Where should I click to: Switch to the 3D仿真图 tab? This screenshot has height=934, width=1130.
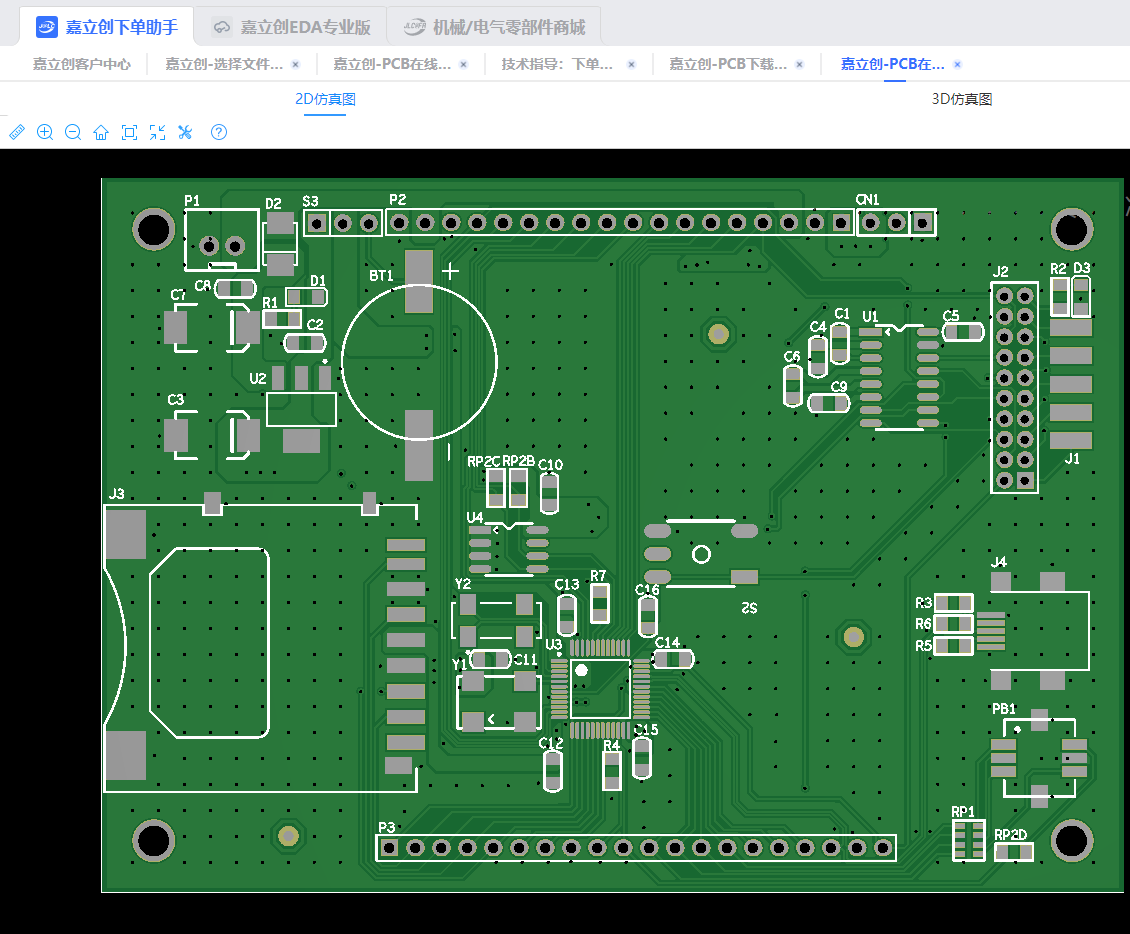pos(961,99)
